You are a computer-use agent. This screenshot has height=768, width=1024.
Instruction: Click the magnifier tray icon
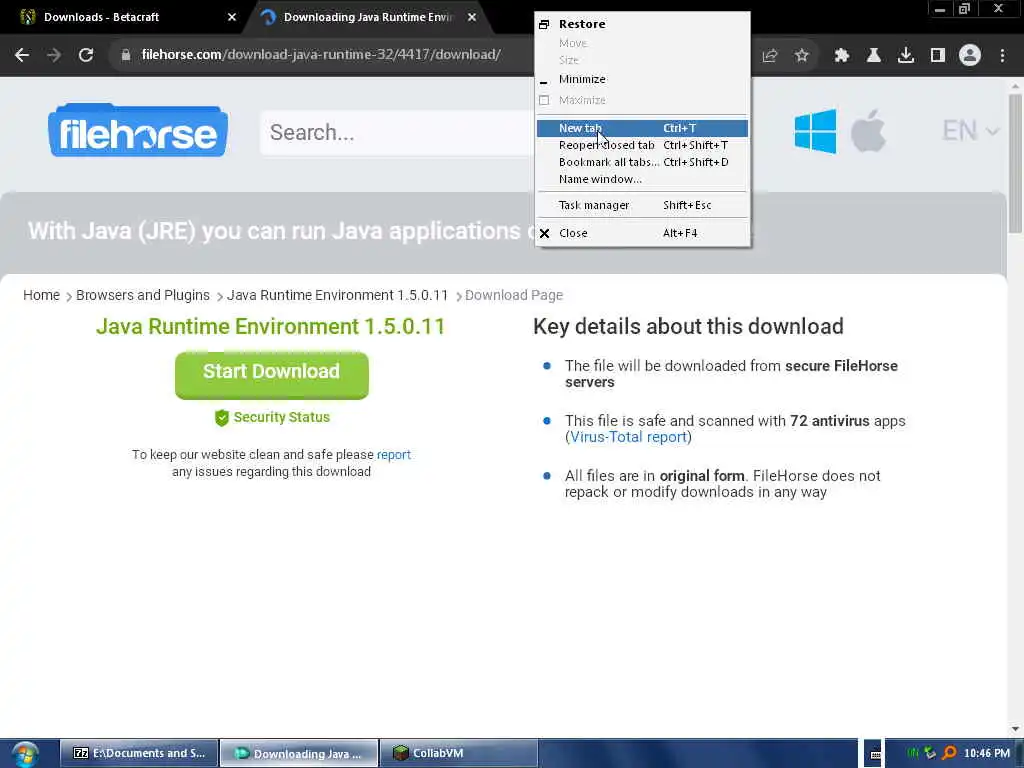click(x=950, y=753)
